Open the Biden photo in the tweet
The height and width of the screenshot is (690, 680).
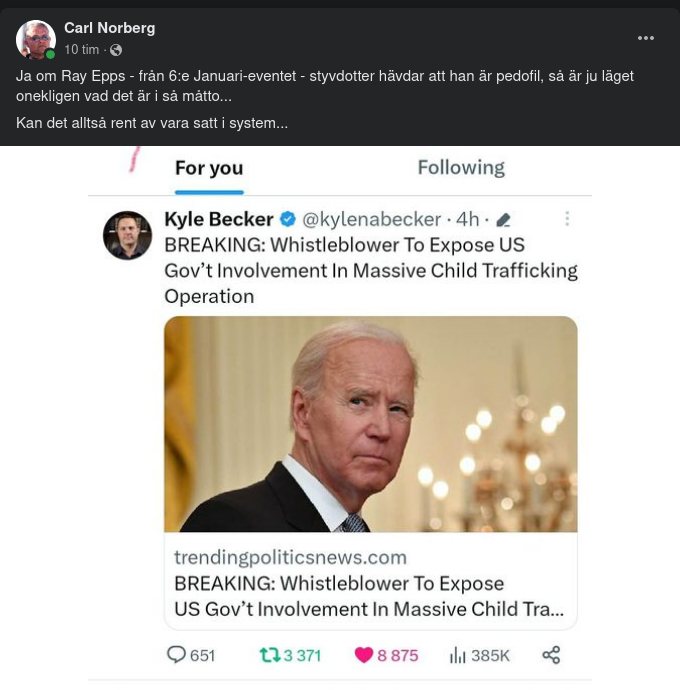pos(370,424)
